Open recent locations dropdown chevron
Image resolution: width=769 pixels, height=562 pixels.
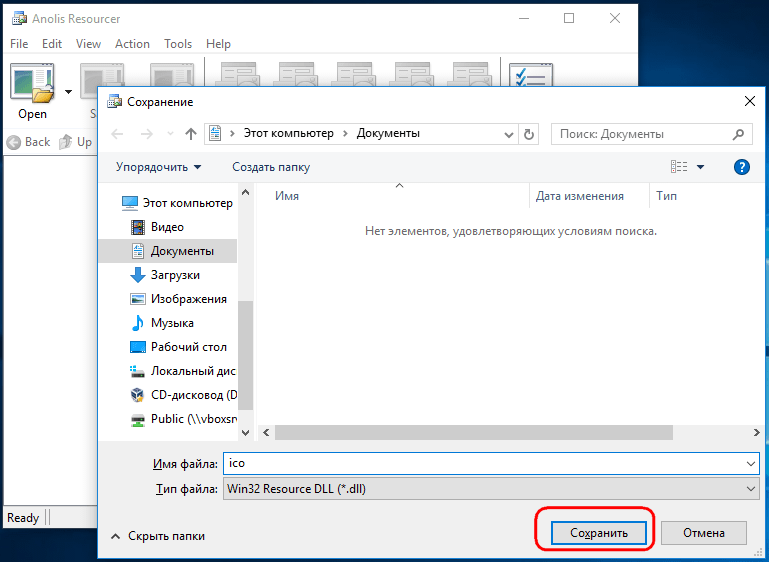pyautogui.click(x=170, y=133)
